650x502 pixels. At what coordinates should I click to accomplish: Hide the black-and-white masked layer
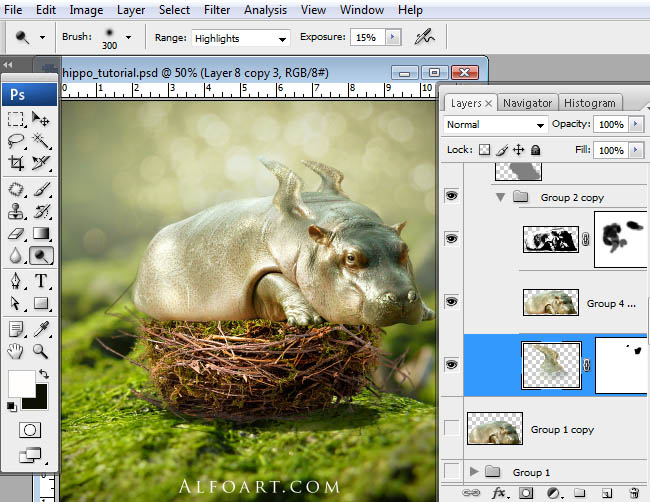tap(451, 239)
